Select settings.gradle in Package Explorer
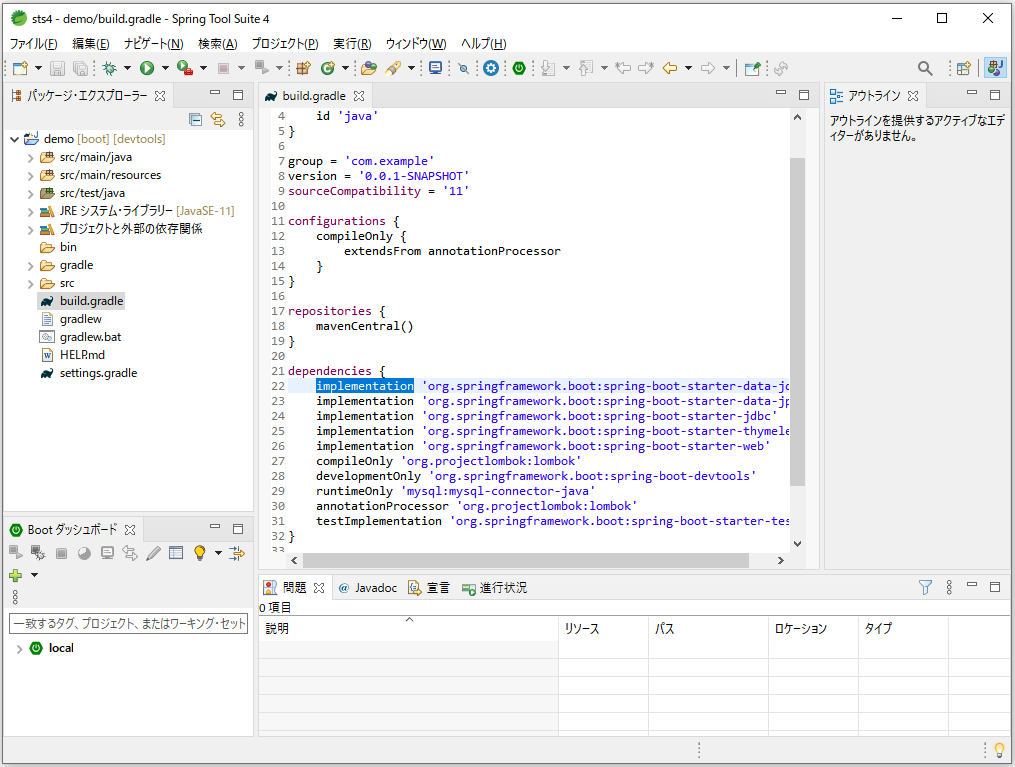Image resolution: width=1015 pixels, height=767 pixels. [98, 373]
